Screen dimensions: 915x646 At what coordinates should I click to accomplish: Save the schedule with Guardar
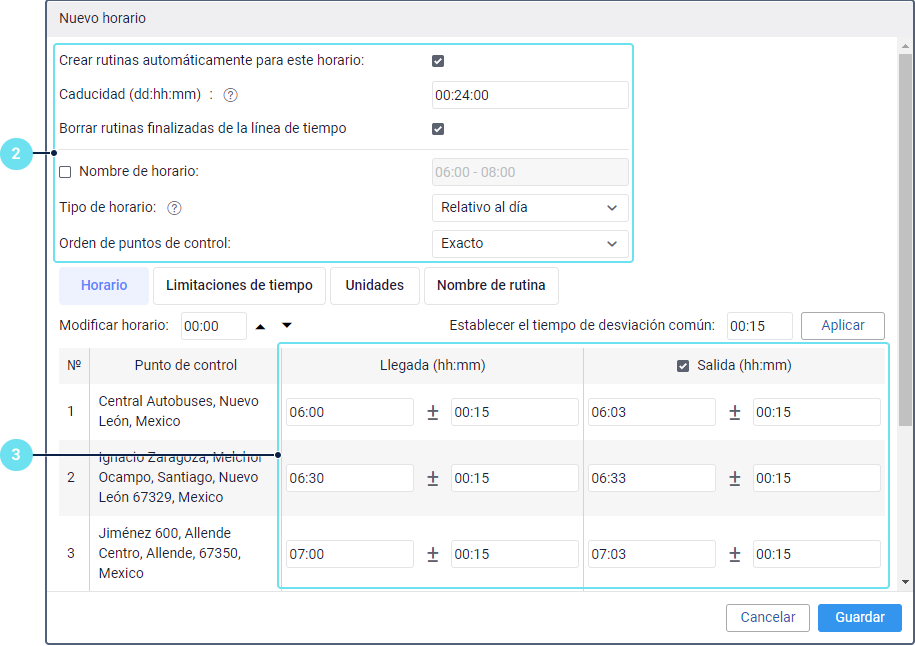[x=859, y=617]
